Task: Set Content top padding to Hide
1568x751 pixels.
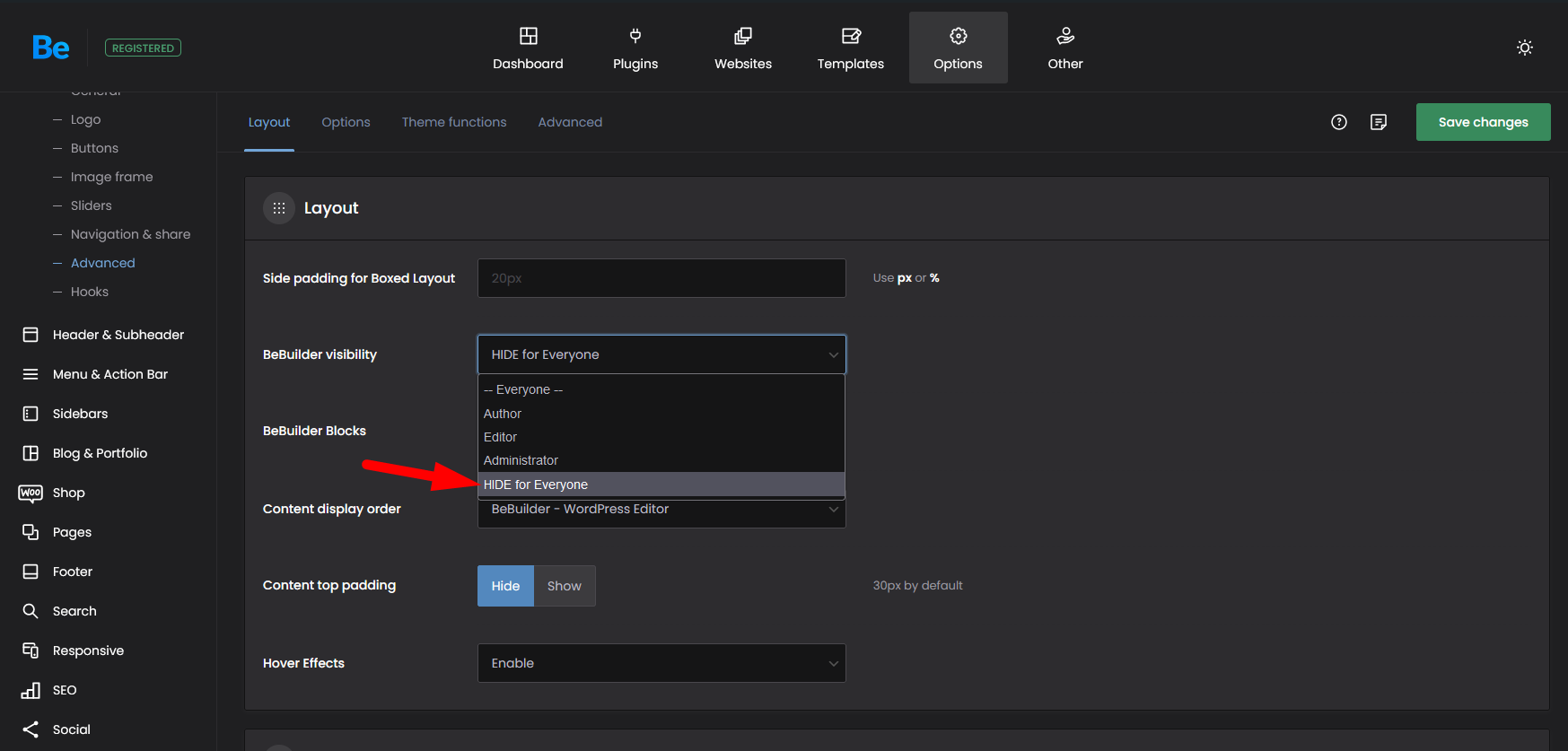Action: tap(505, 586)
